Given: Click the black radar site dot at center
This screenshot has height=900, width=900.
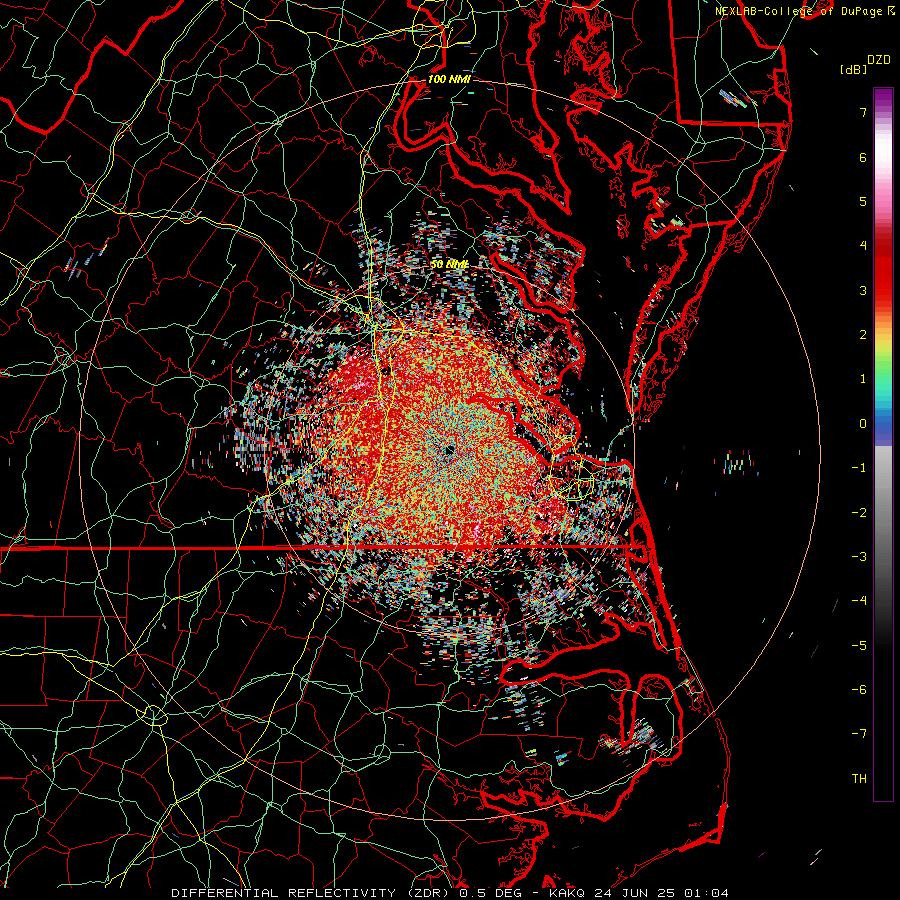Looking at the screenshot, I should [x=449, y=451].
